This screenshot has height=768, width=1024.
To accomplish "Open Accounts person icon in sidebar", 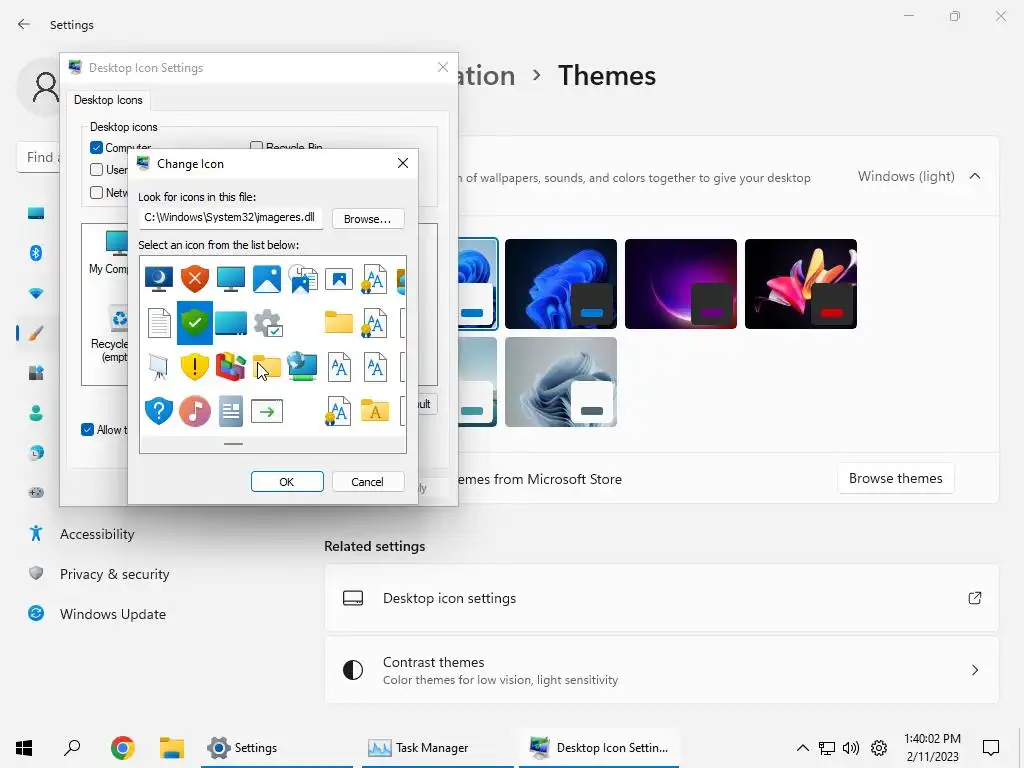I will tap(36, 413).
